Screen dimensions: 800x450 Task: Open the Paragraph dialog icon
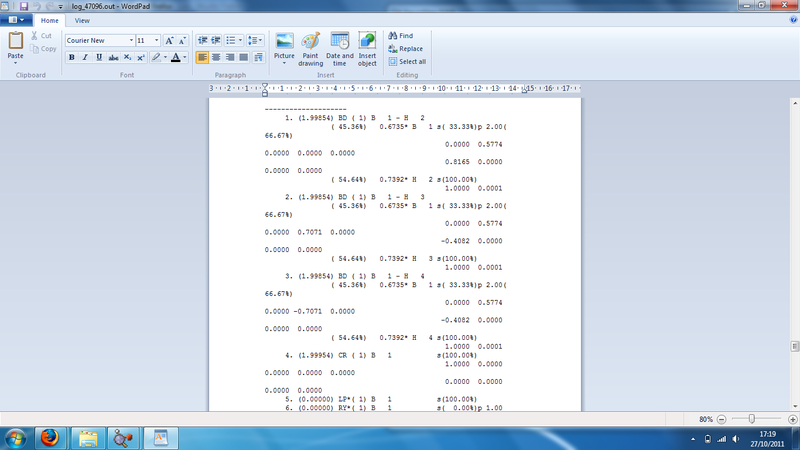(x=259, y=57)
